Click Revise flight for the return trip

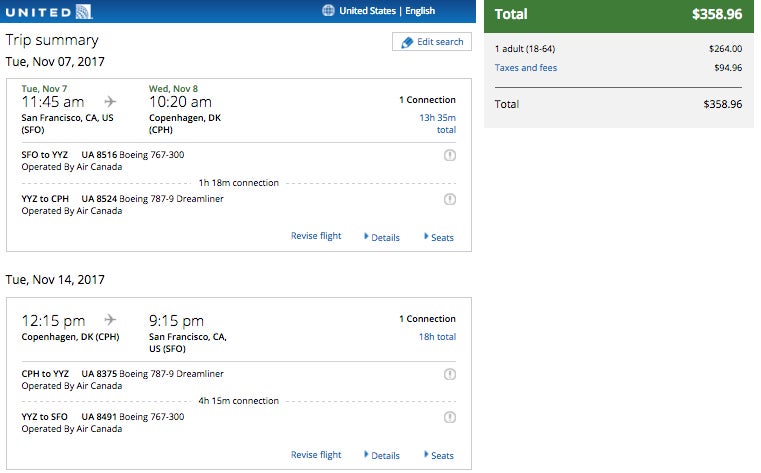point(316,455)
